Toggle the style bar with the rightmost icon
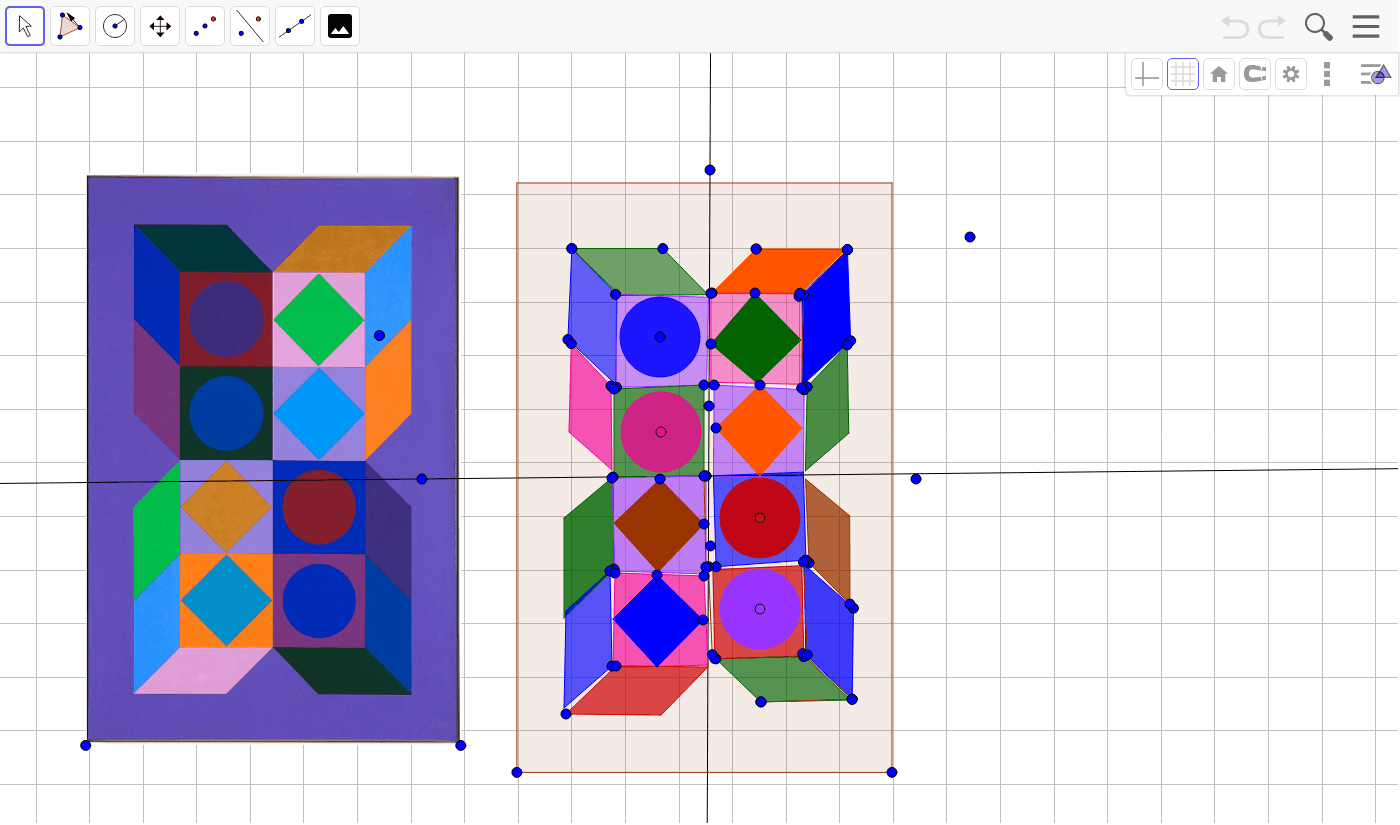1400x825 pixels. (x=1375, y=74)
